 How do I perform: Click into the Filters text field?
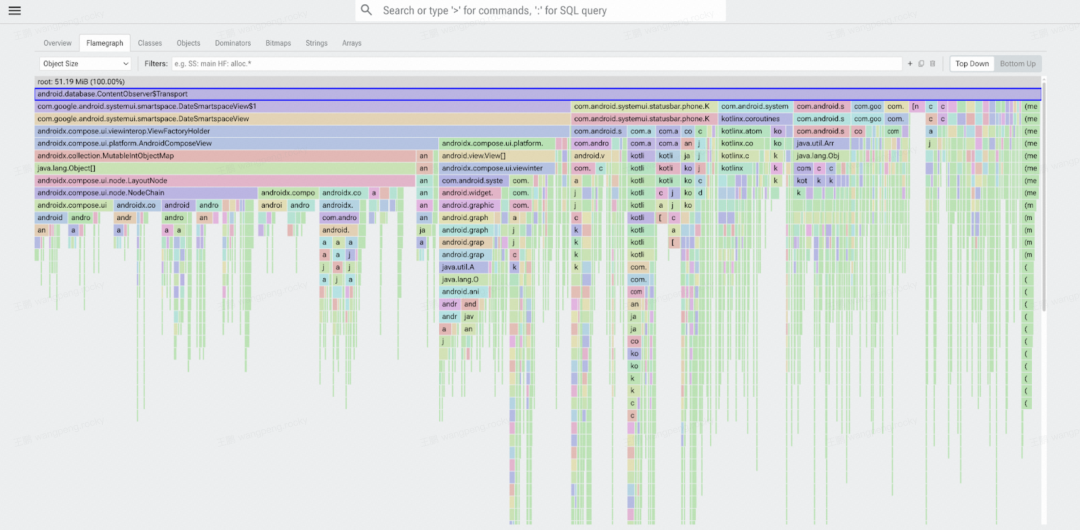pyautogui.click(x=537, y=63)
